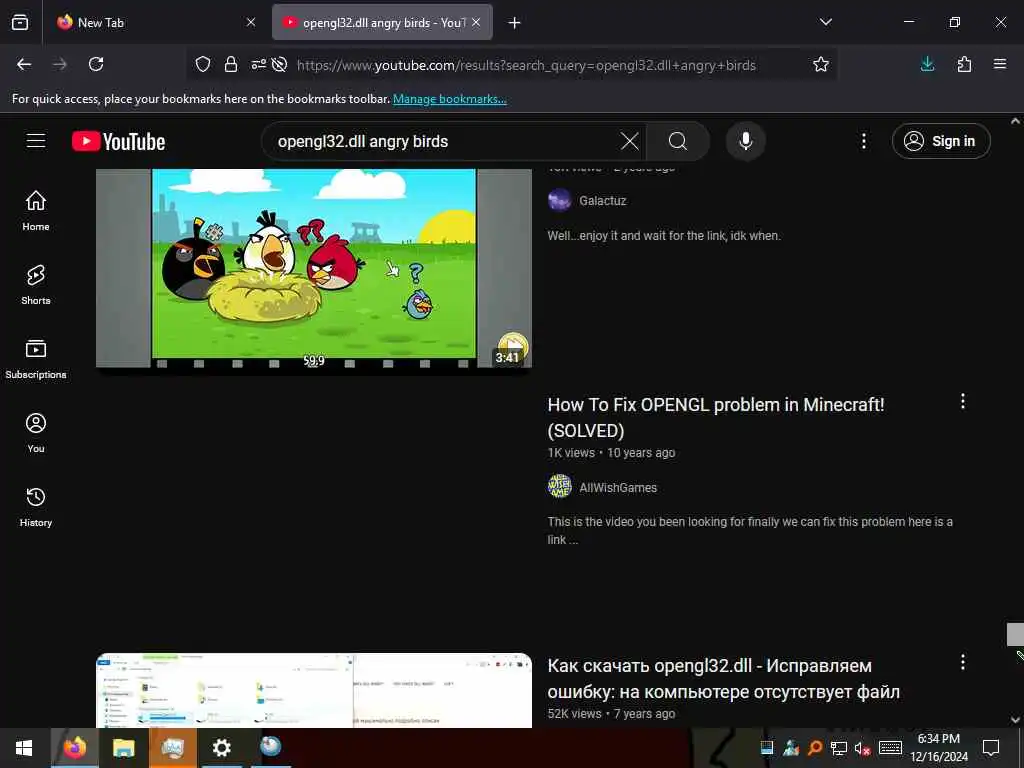Viewport: 1024px width, 768px height.
Task: Expand the list all tabs dropdown
Action: (x=826, y=22)
